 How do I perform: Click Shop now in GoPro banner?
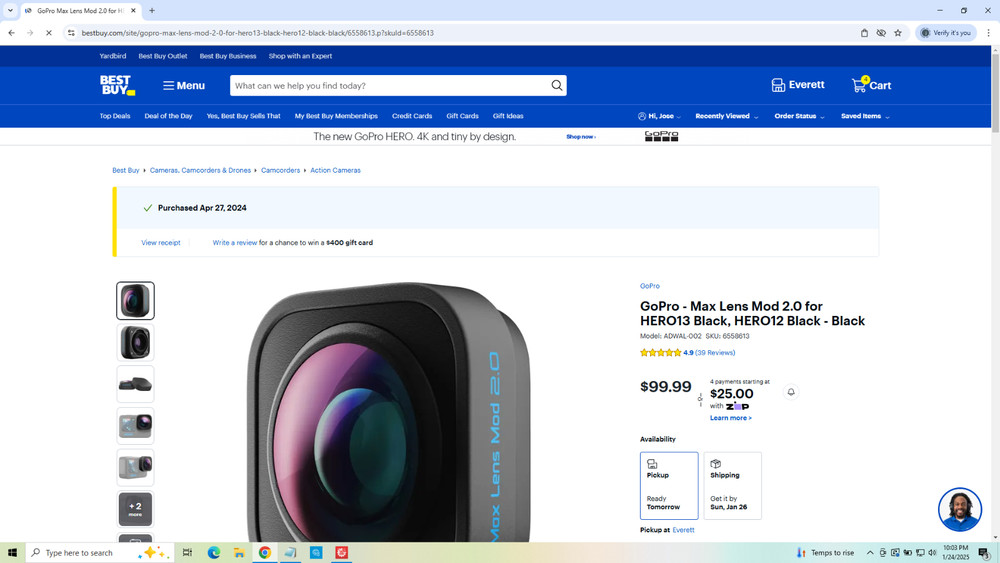pyautogui.click(x=581, y=137)
